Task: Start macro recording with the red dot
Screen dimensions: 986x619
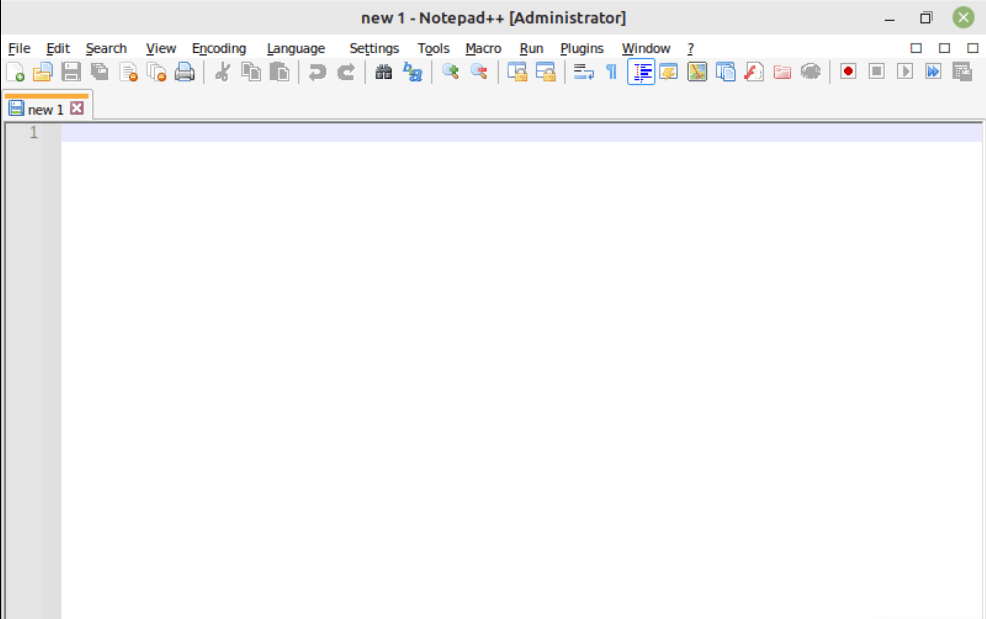Action: click(x=848, y=72)
